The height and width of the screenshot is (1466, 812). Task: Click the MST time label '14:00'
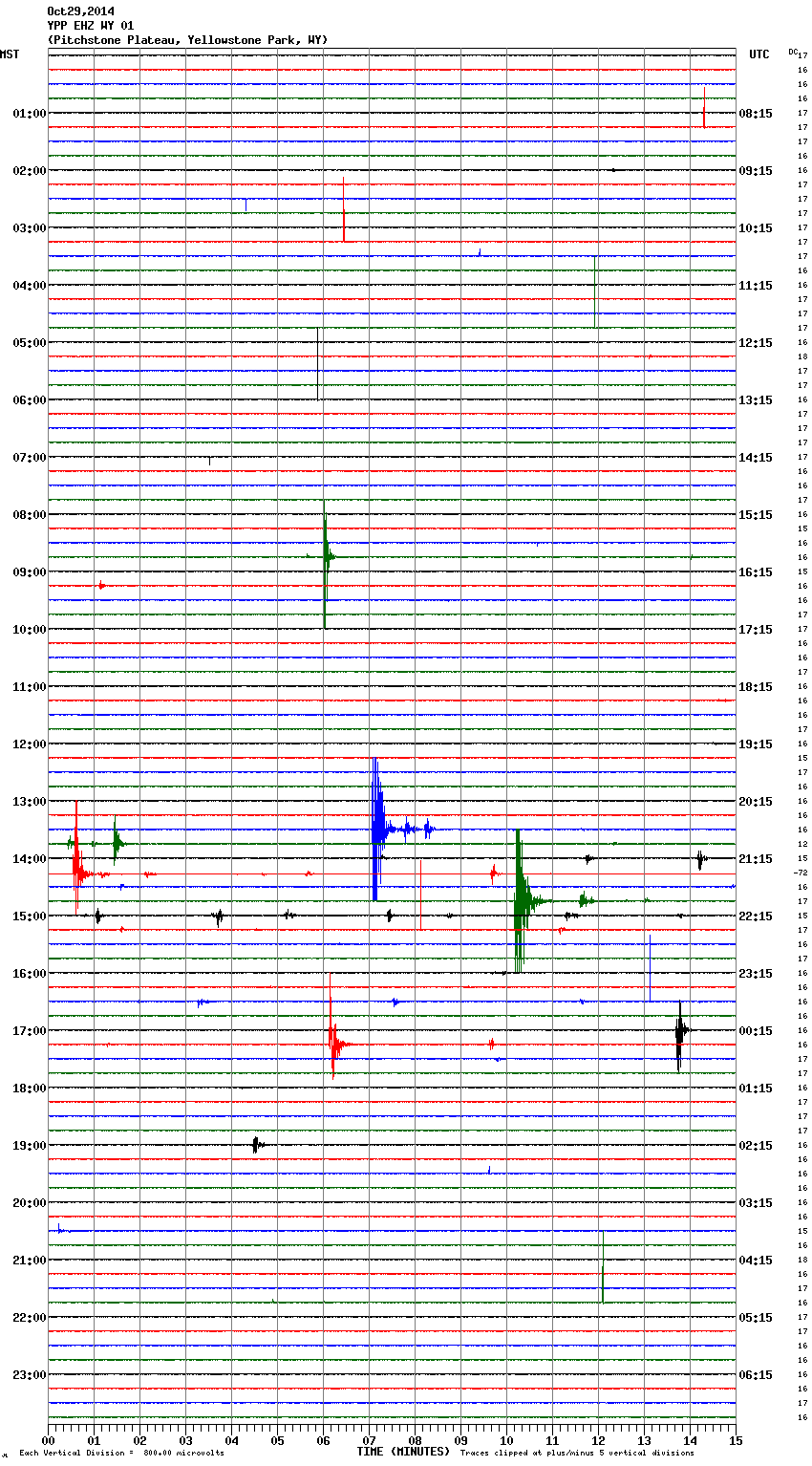click(x=30, y=859)
